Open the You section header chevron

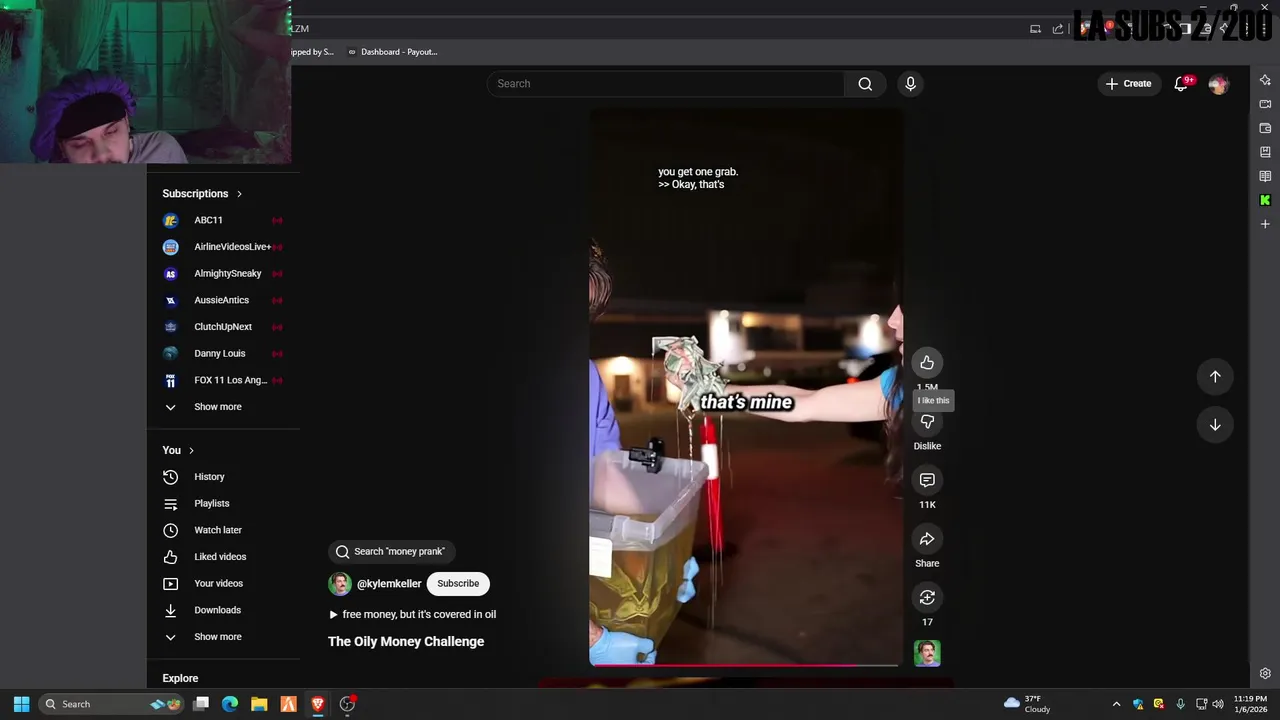pos(191,451)
